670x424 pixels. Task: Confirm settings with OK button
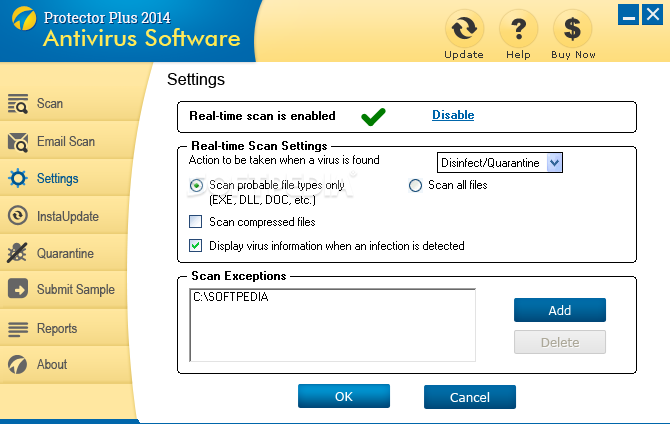point(344,396)
